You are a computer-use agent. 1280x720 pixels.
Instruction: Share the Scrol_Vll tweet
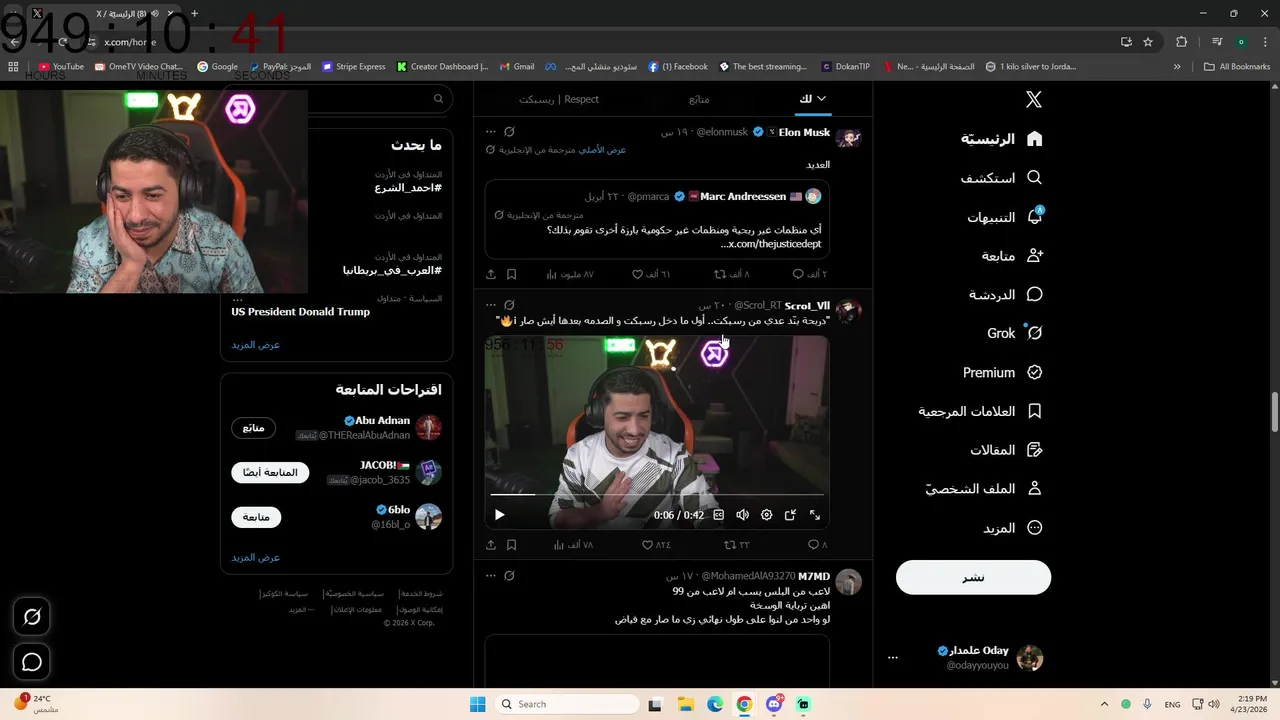click(491, 545)
